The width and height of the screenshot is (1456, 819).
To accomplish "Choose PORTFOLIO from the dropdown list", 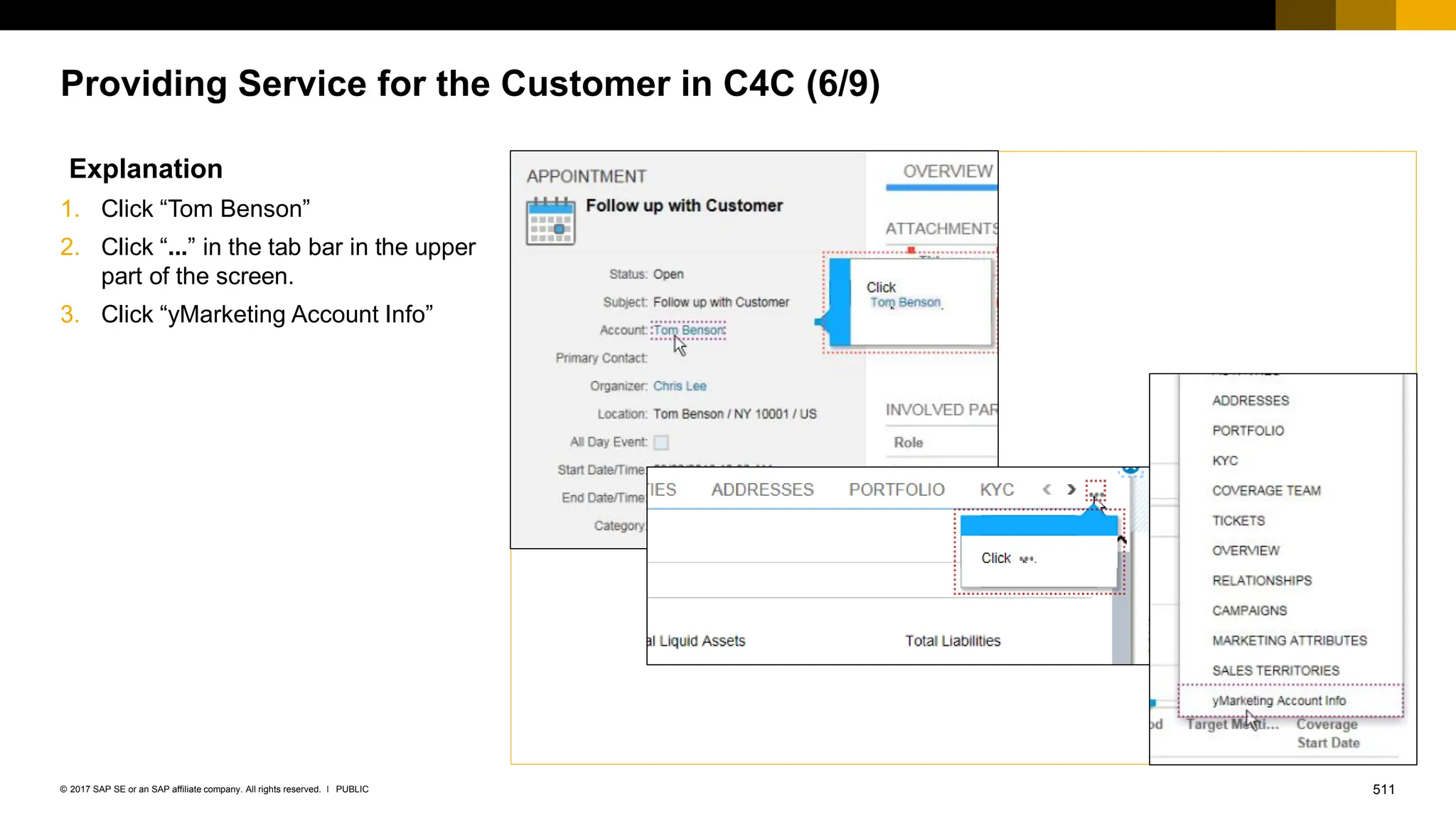I will coord(1248,431).
